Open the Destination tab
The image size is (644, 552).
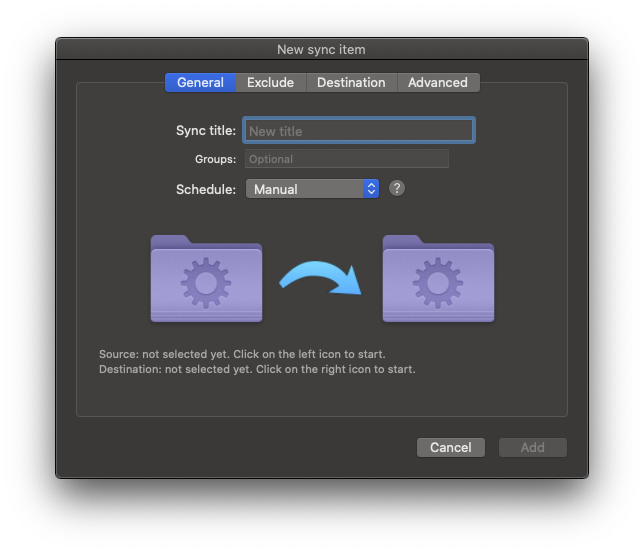352,83
